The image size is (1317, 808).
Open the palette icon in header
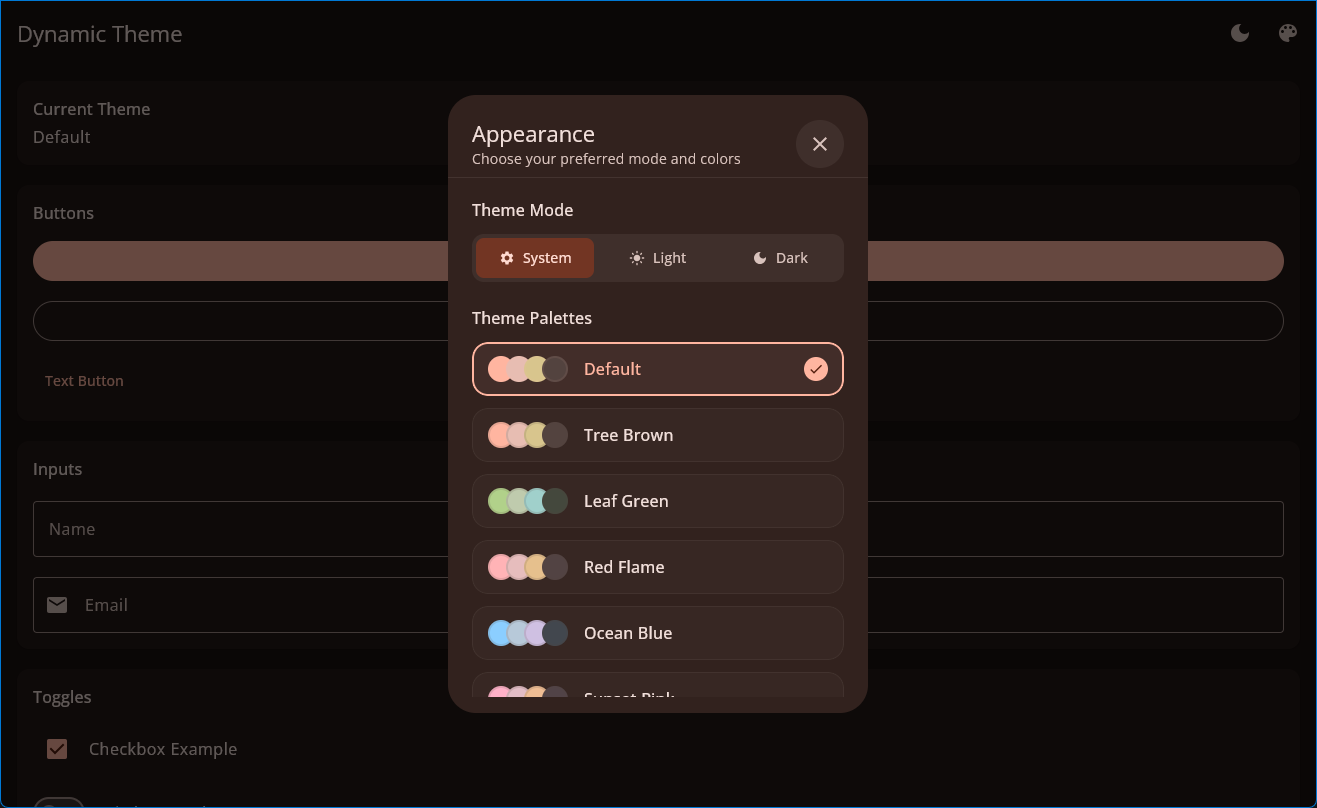tap(1288, 34)
